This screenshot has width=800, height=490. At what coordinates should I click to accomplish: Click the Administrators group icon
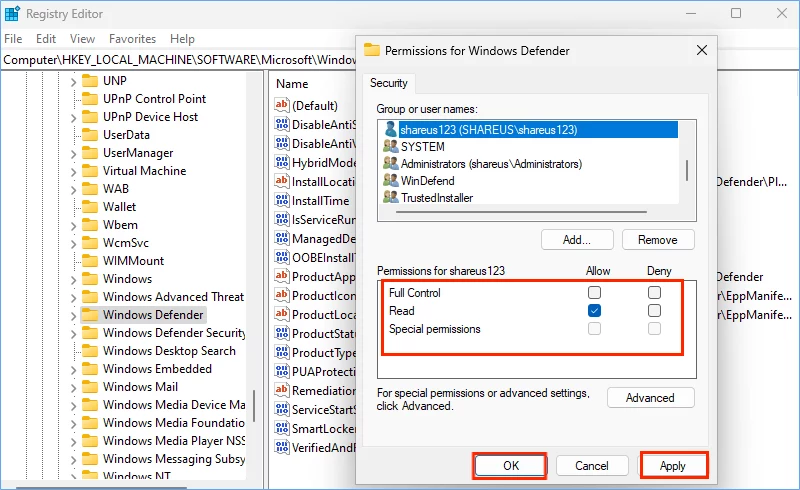[391, 163]
